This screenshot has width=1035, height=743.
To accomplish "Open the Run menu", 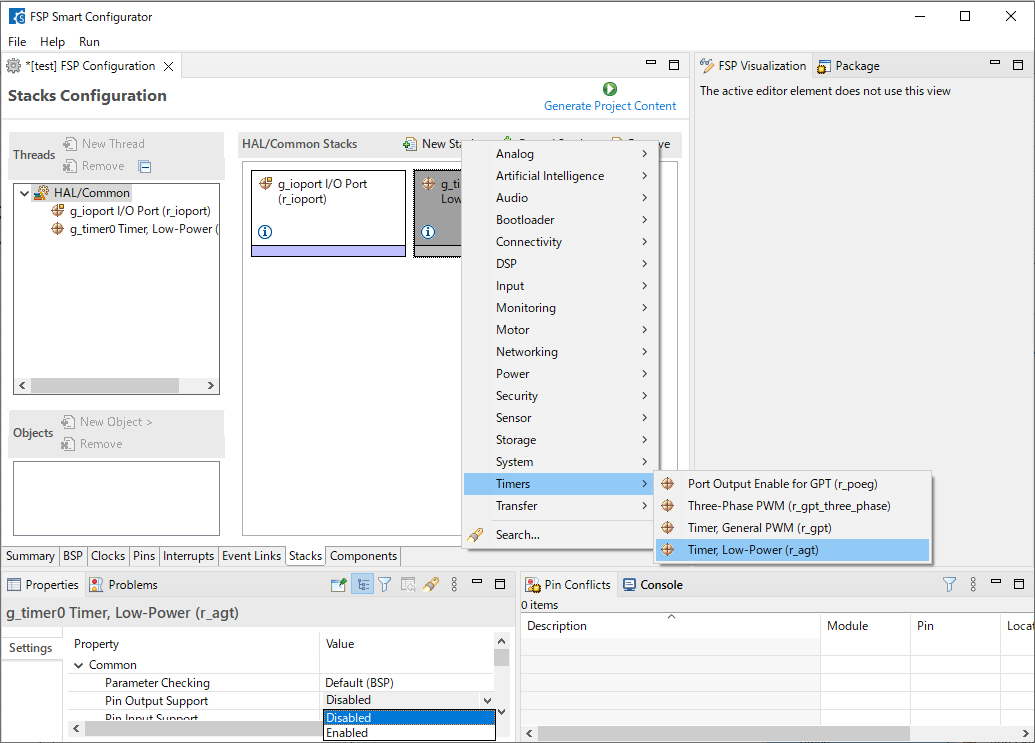I will [89, 42].
